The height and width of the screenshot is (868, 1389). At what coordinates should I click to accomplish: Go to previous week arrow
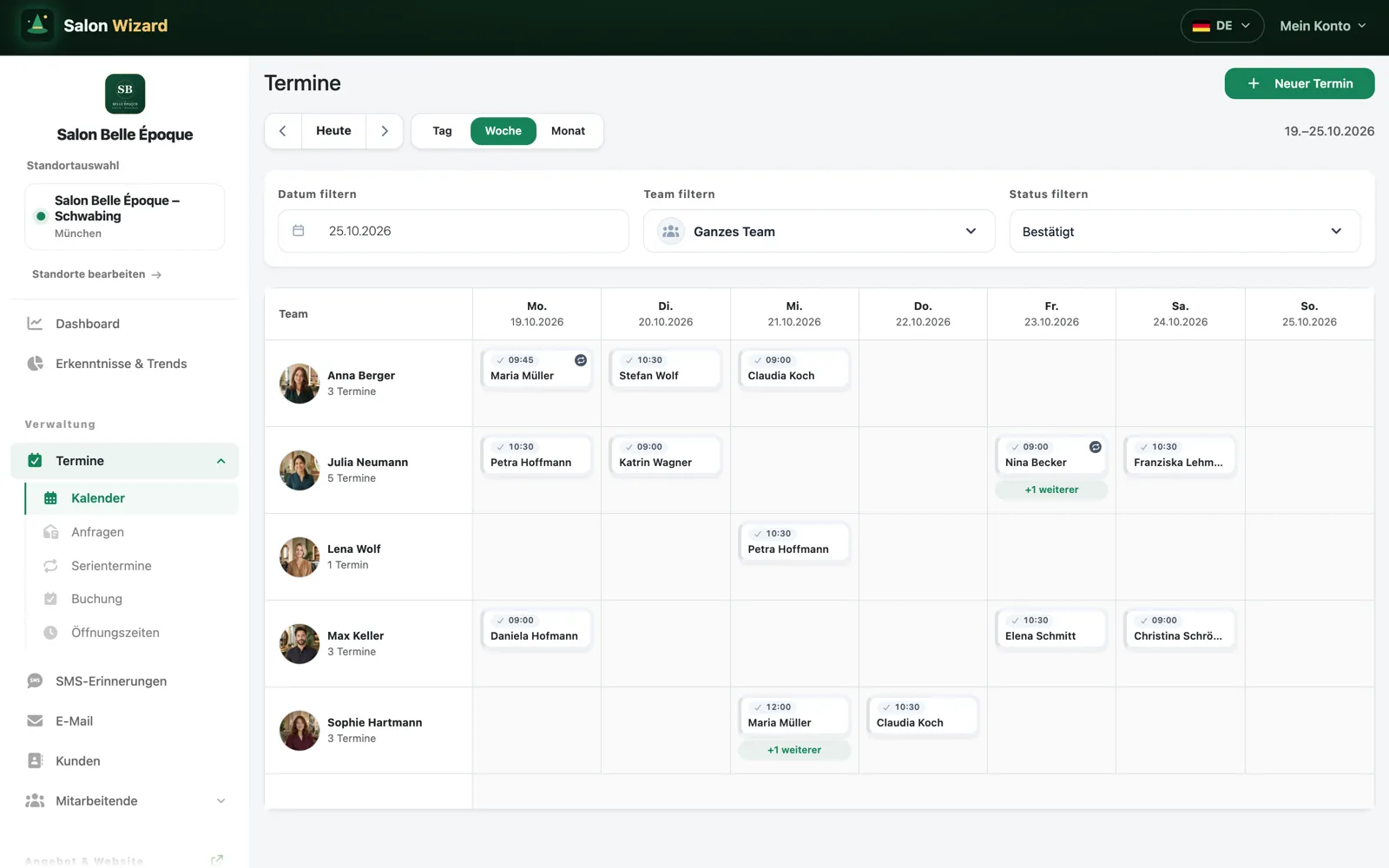pos(283,131)
